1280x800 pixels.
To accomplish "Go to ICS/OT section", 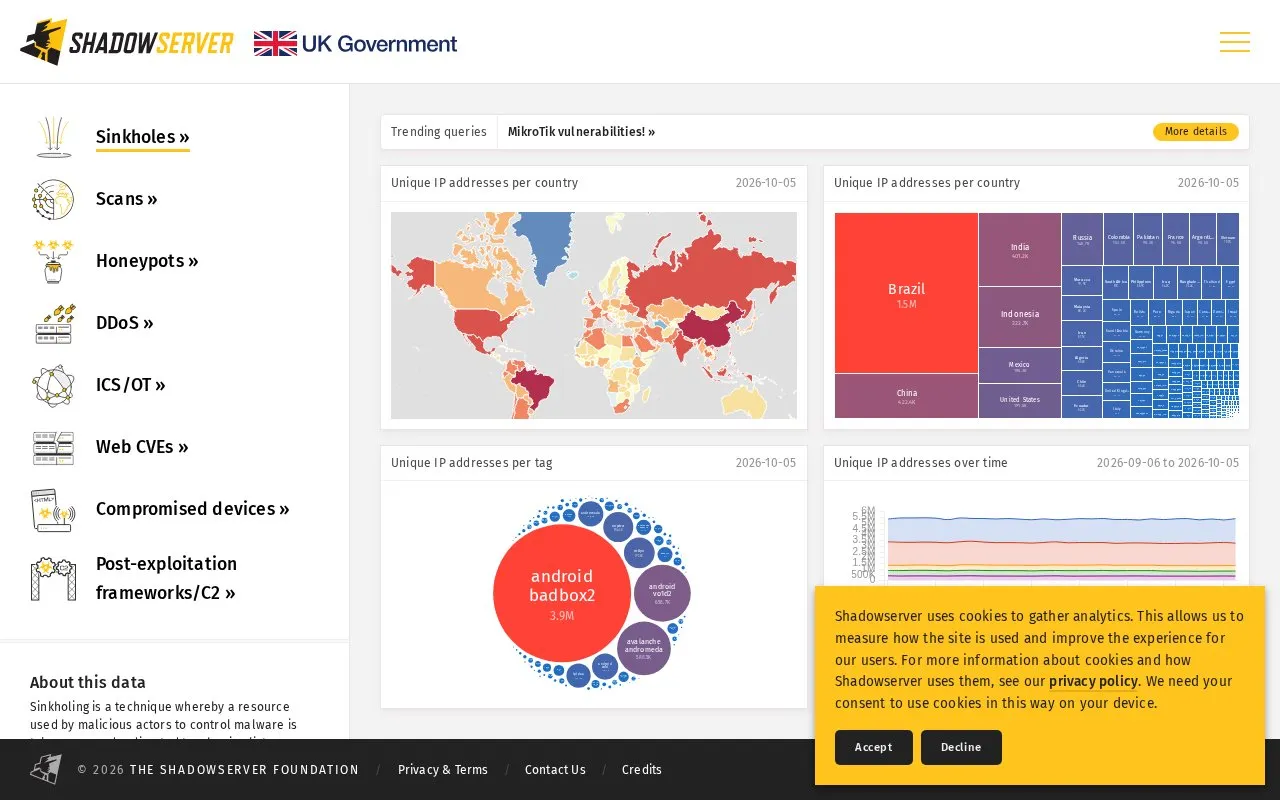I will tap(131, 385).
